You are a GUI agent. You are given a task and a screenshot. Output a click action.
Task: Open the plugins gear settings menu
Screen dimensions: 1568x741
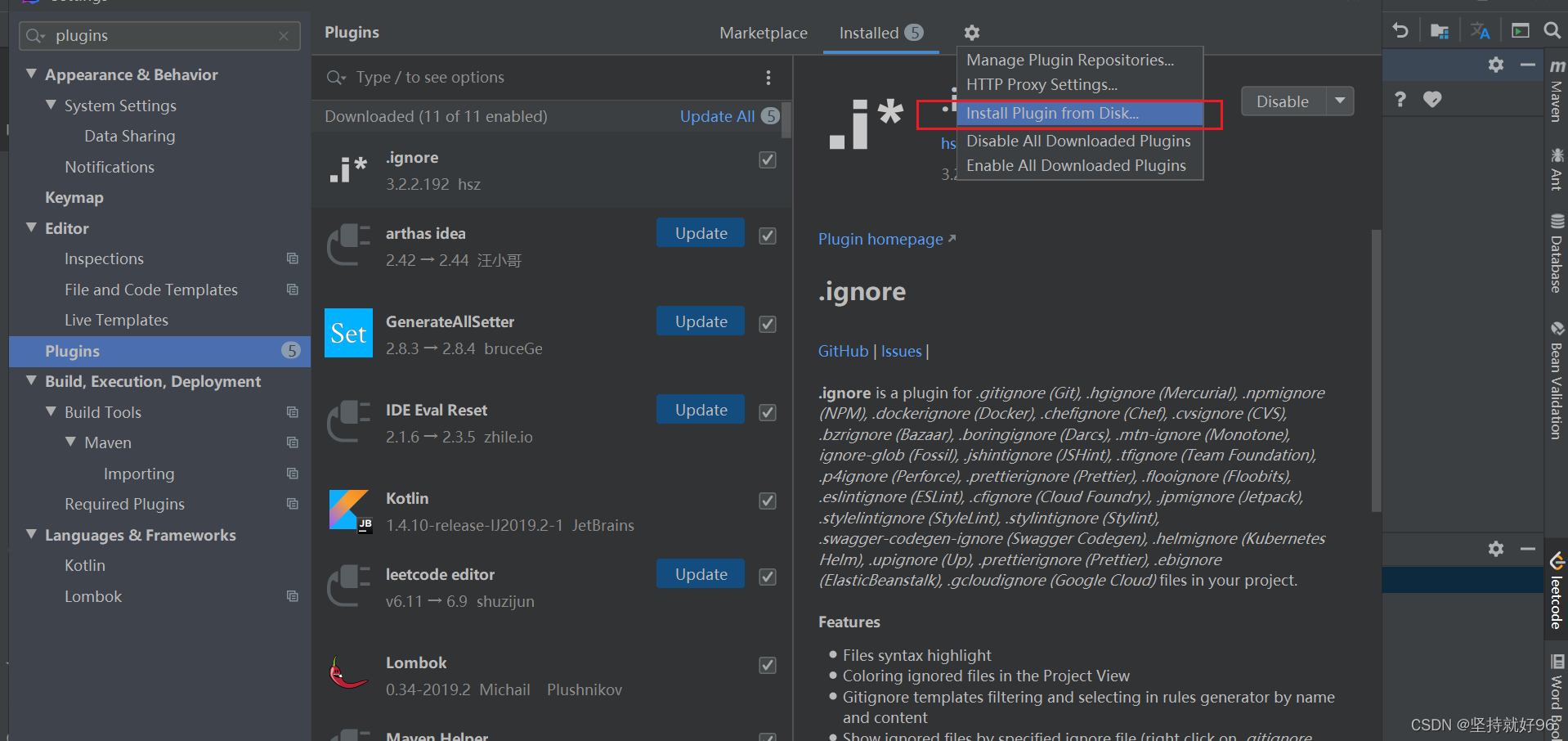(x=971, y=33)
